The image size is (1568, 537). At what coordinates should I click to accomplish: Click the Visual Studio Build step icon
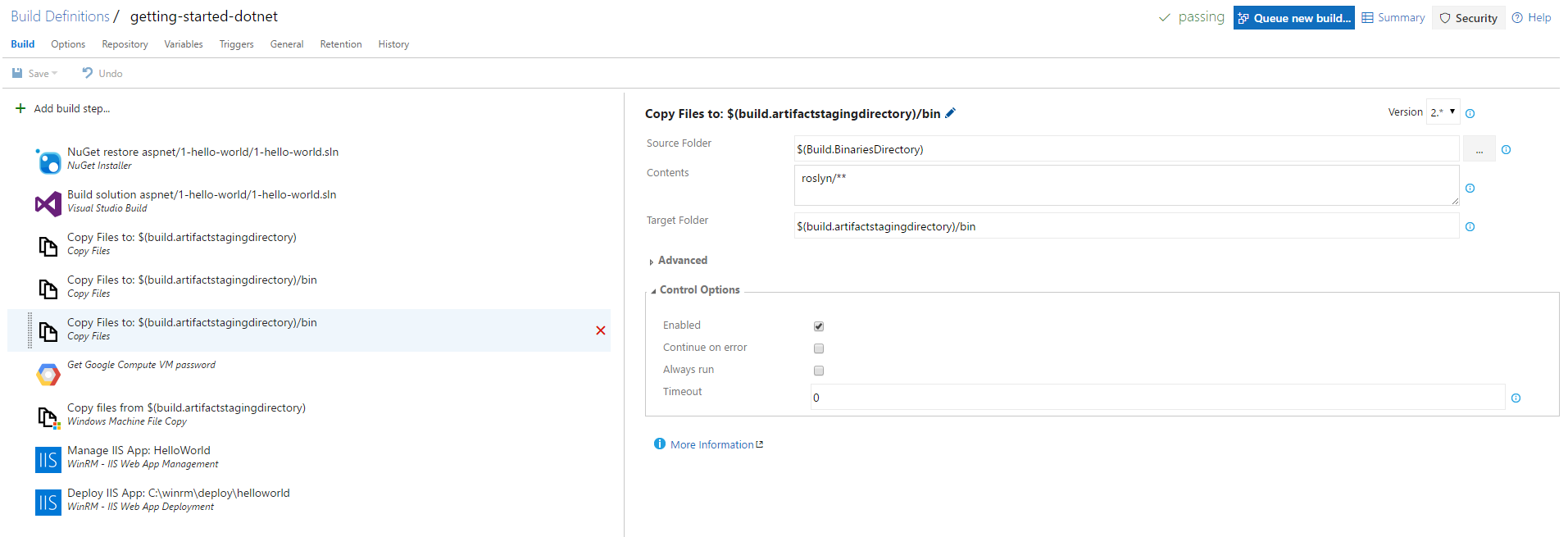tap(48, 203)
